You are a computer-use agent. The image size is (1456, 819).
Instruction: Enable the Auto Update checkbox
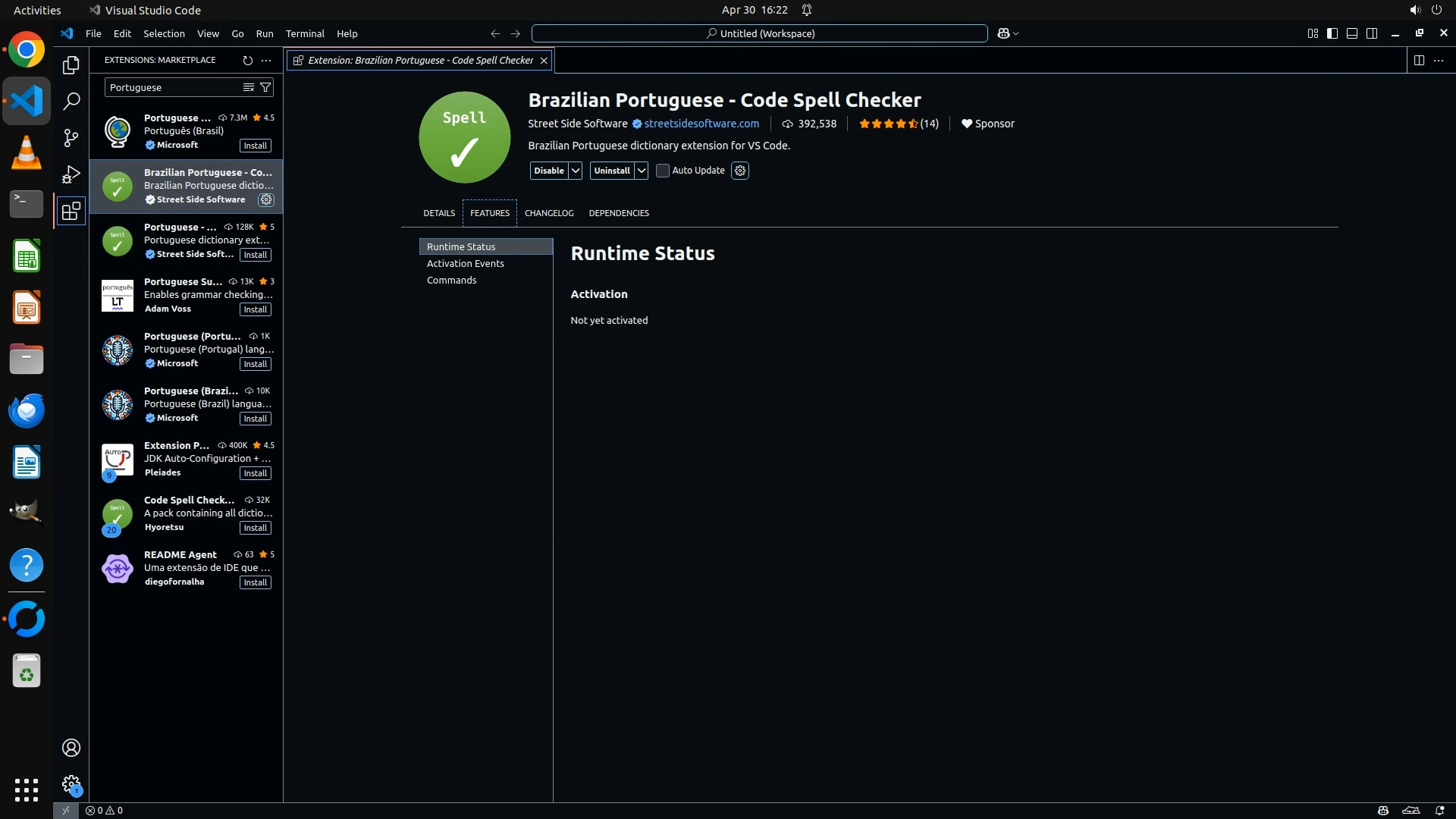[x=663, y=171]
